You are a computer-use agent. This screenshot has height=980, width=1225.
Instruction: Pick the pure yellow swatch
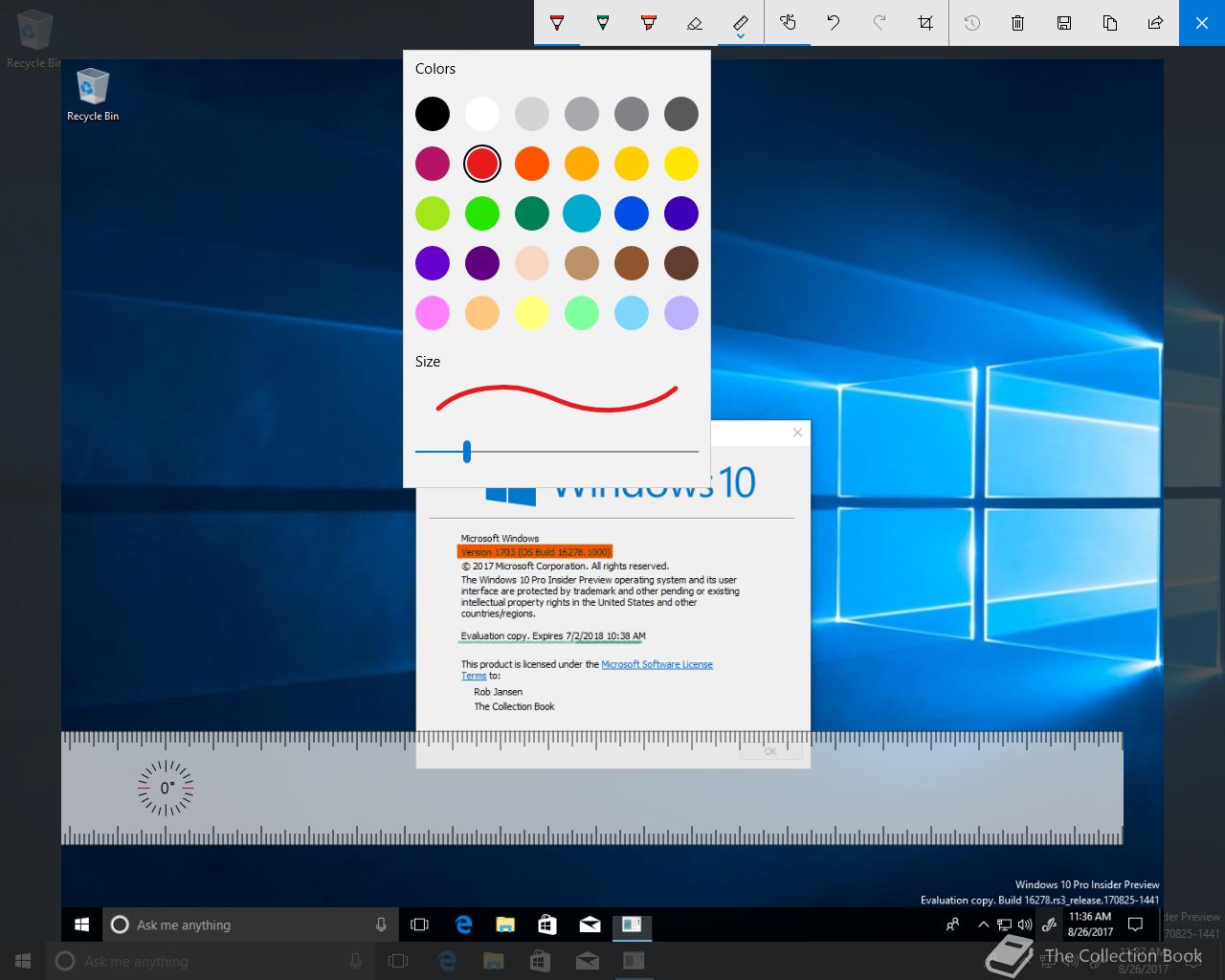681,164
